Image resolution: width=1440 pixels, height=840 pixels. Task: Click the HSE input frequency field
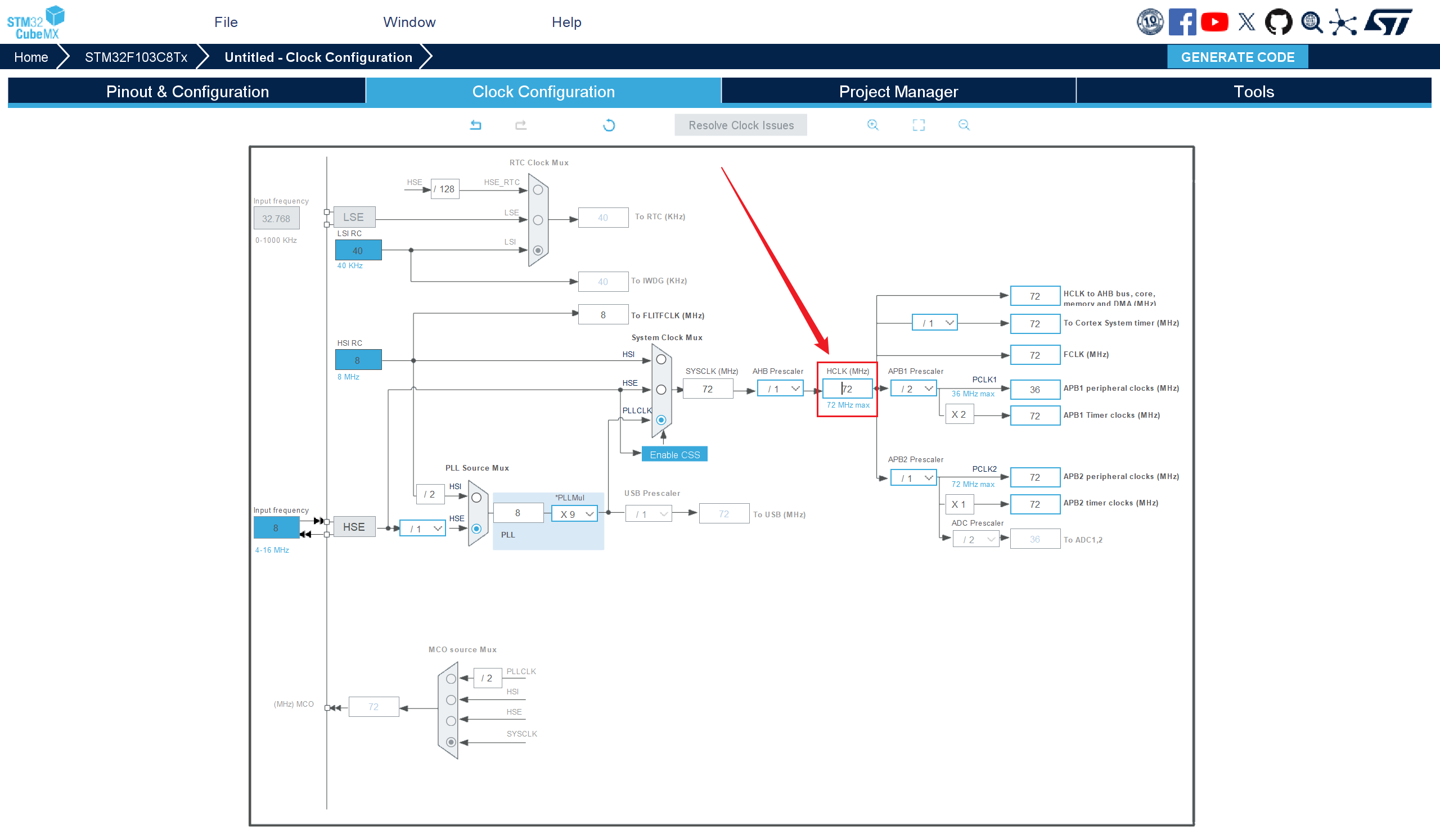pyautogui.click(x=276, y=528)
